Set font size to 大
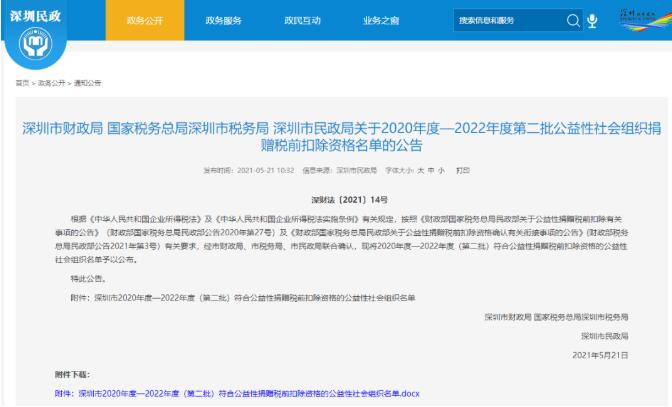This screenshot has height=407, width=672. tap(421, 171)
